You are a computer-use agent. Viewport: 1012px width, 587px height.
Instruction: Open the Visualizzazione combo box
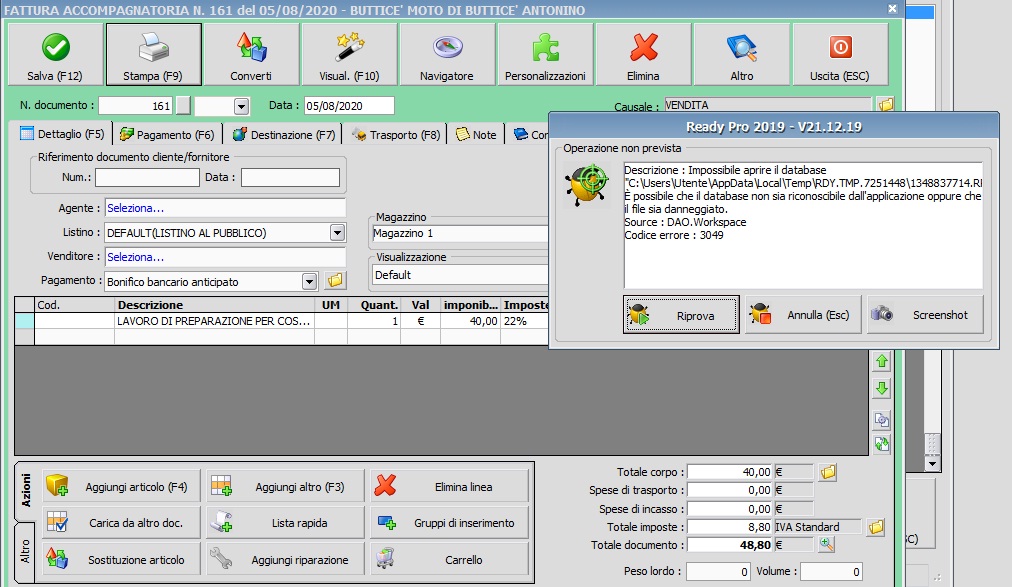tap(460, 275)
